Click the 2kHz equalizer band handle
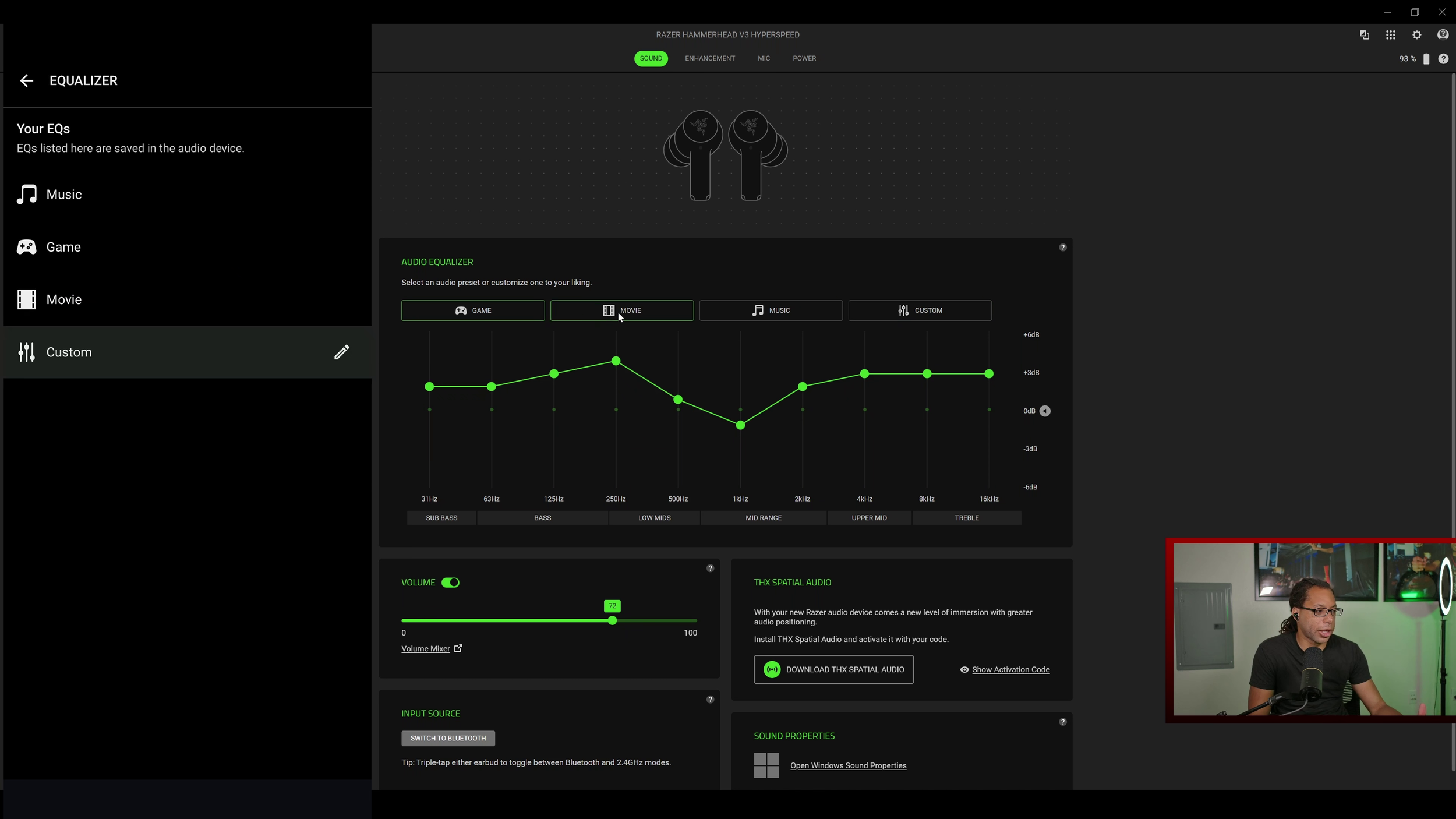Image resolution: width=1456 pixels, height=819 pixels. tap(803, 387)
